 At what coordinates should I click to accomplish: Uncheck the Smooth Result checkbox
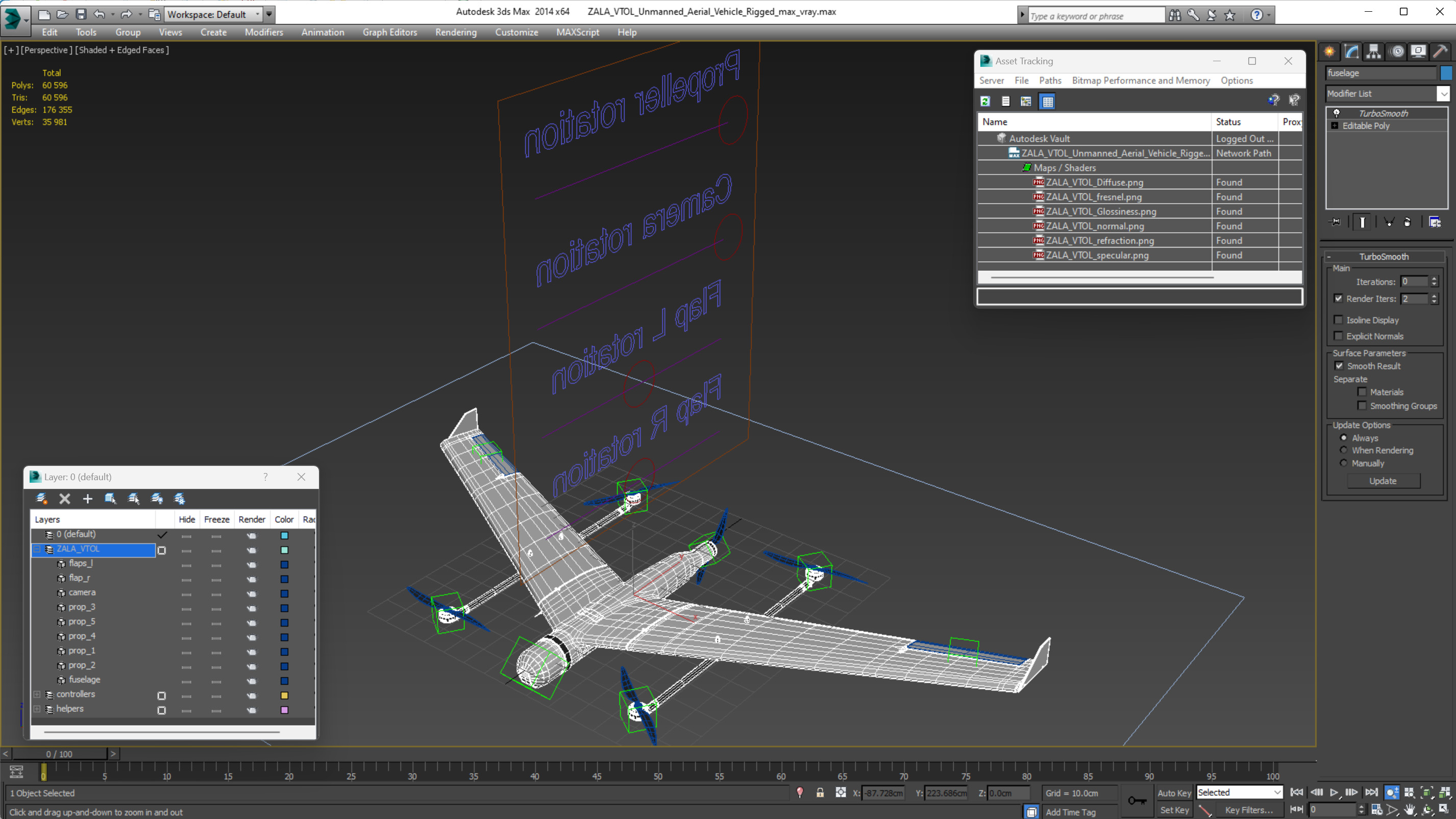click(1339, 366)
